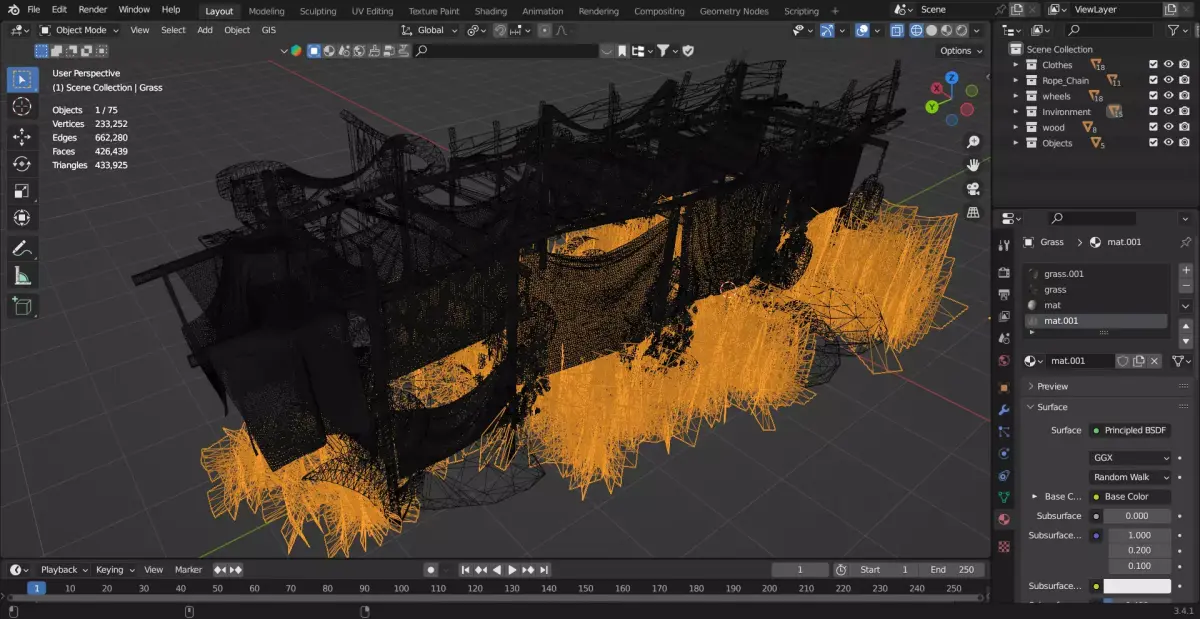
Task: Disable render for wood collection
Action: coord(1183,127)
